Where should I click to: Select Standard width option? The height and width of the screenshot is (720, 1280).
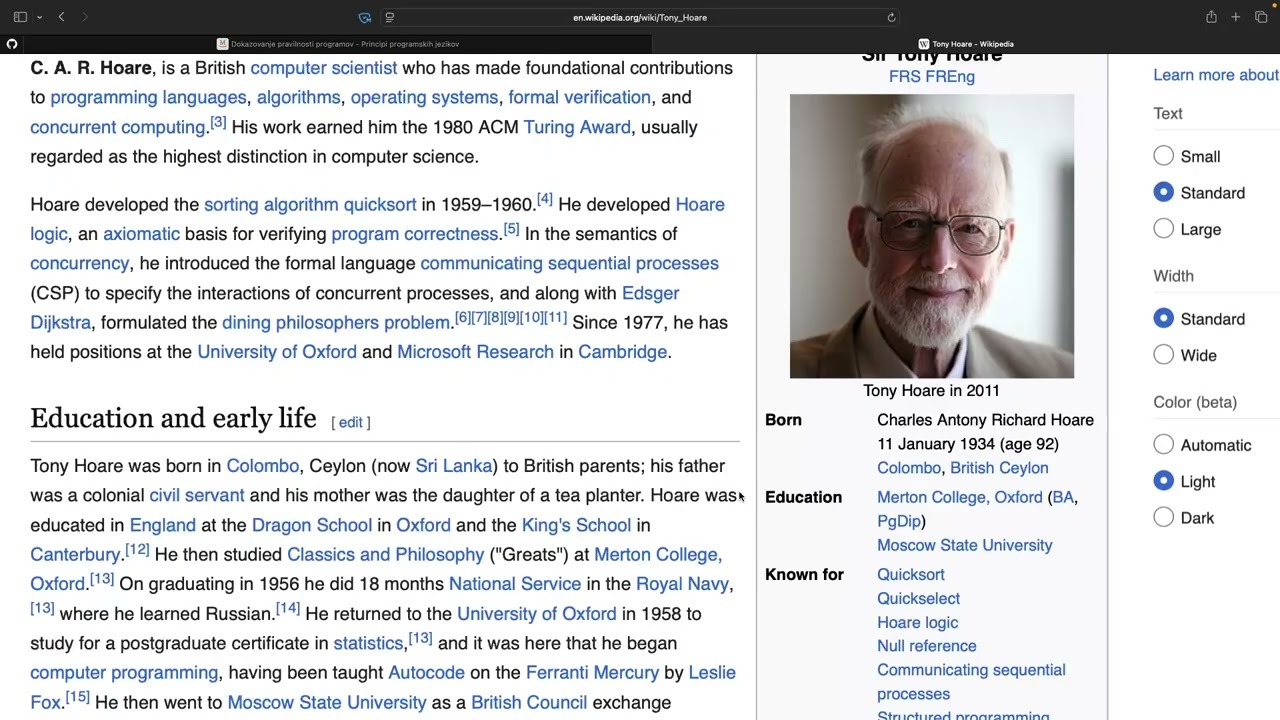[1163, 318]
